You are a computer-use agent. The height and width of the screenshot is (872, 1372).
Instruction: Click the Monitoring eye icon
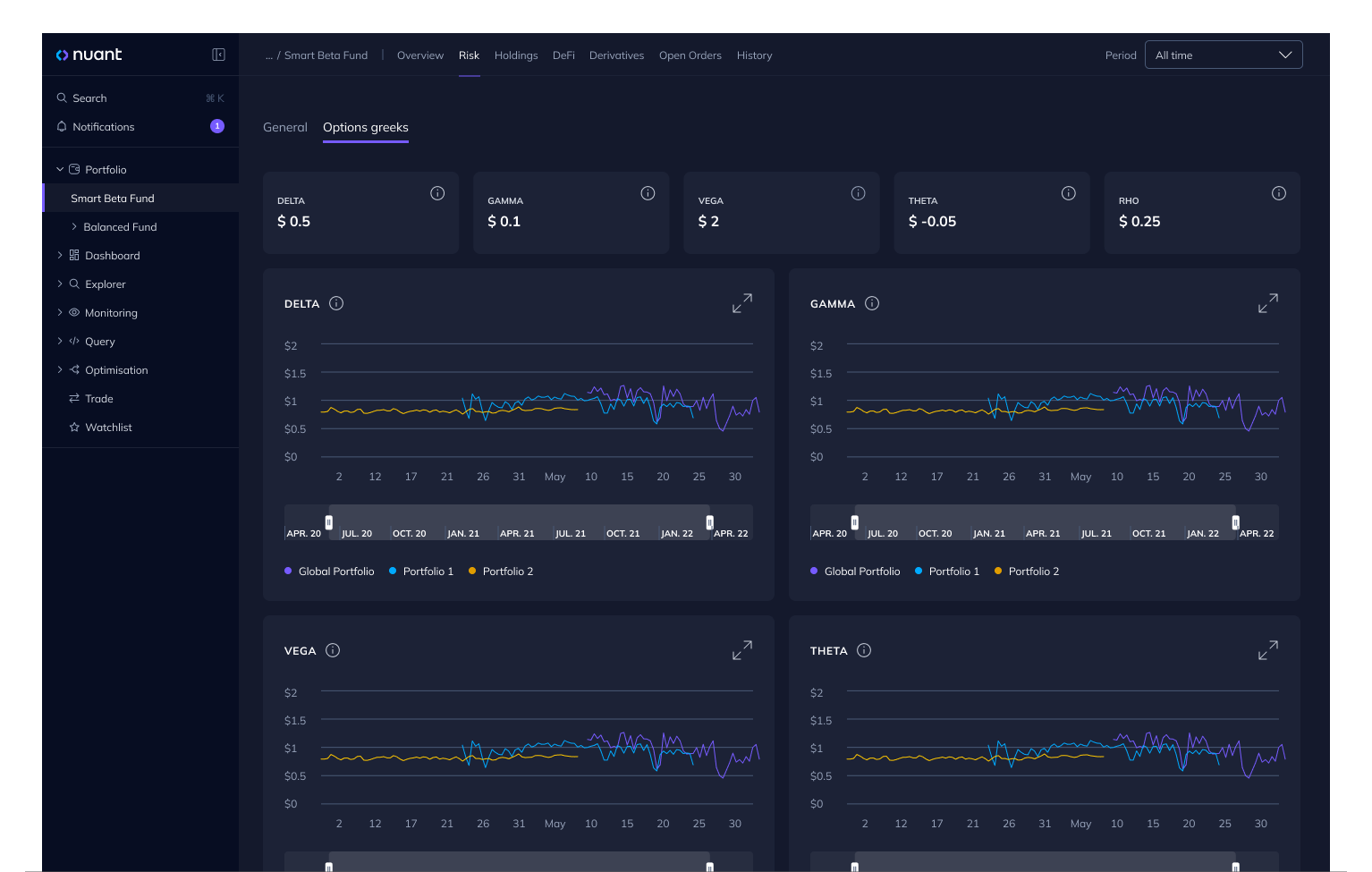click(x=74, y=312)
